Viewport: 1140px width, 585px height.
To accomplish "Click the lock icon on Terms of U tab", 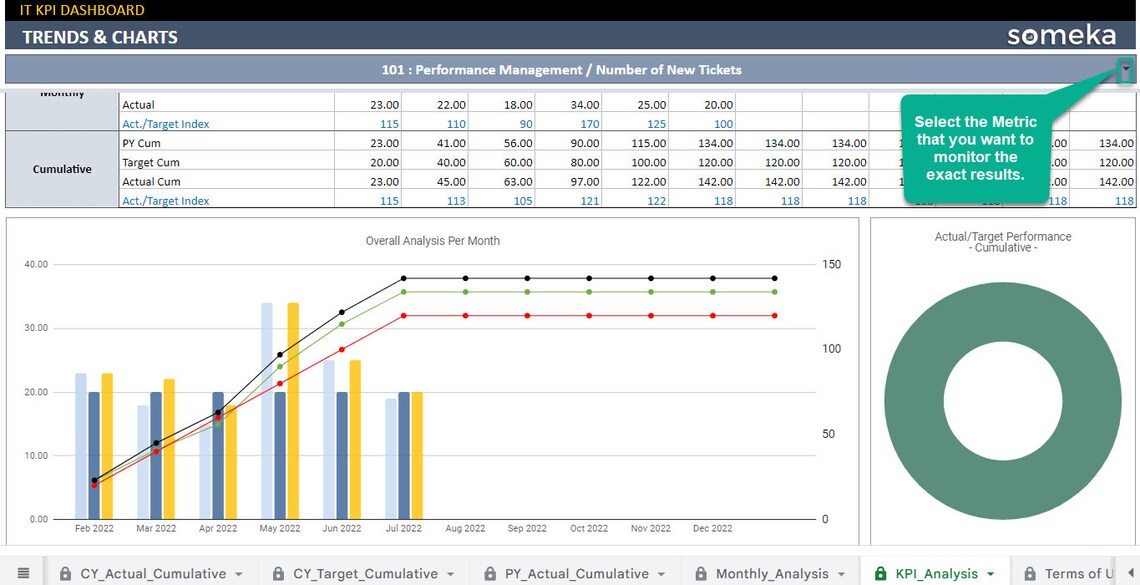I will tap(1029, 573).
